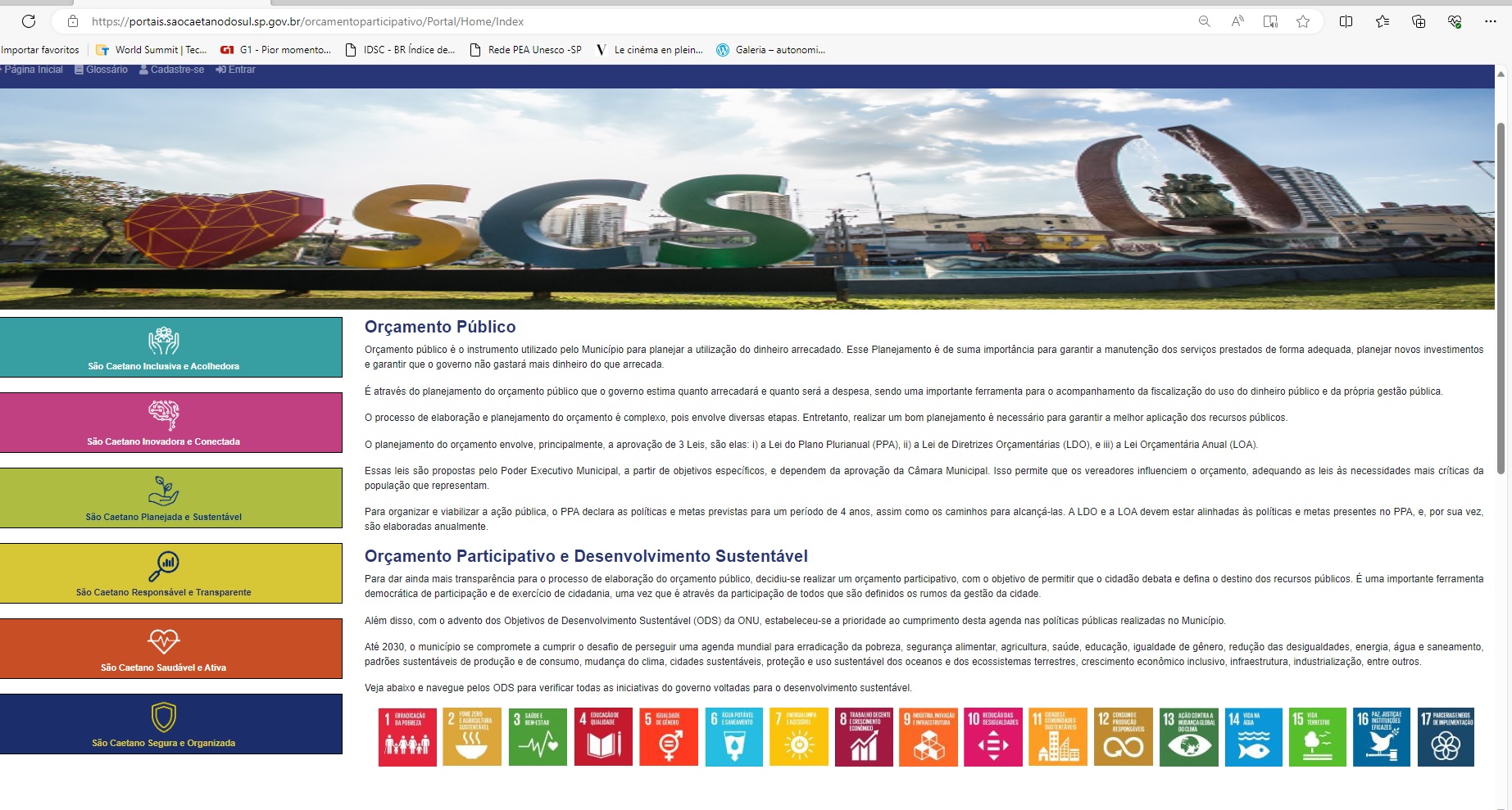
Task: Open São Caetano Saudável e Ativa
Action: pos(171,649)
